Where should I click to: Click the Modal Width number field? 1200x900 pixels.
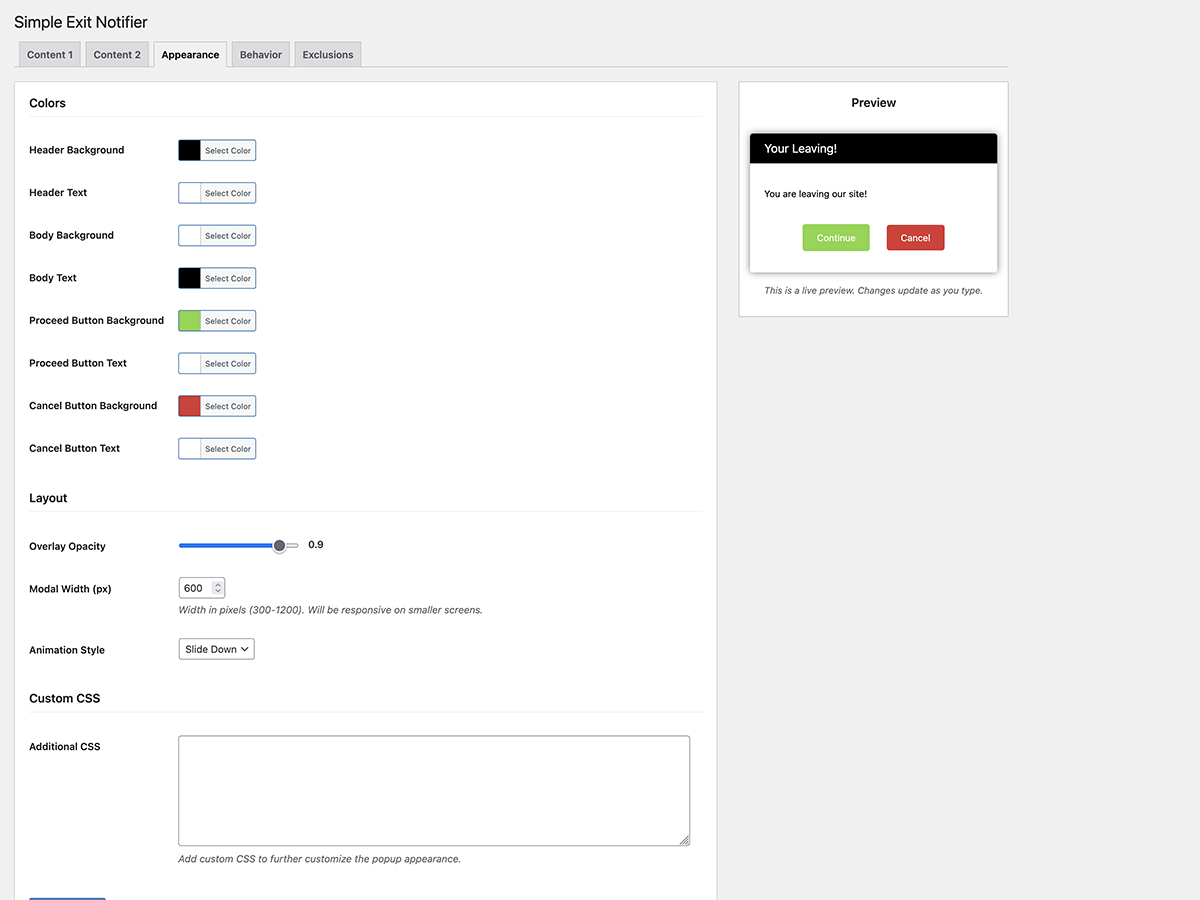point(202,588)
